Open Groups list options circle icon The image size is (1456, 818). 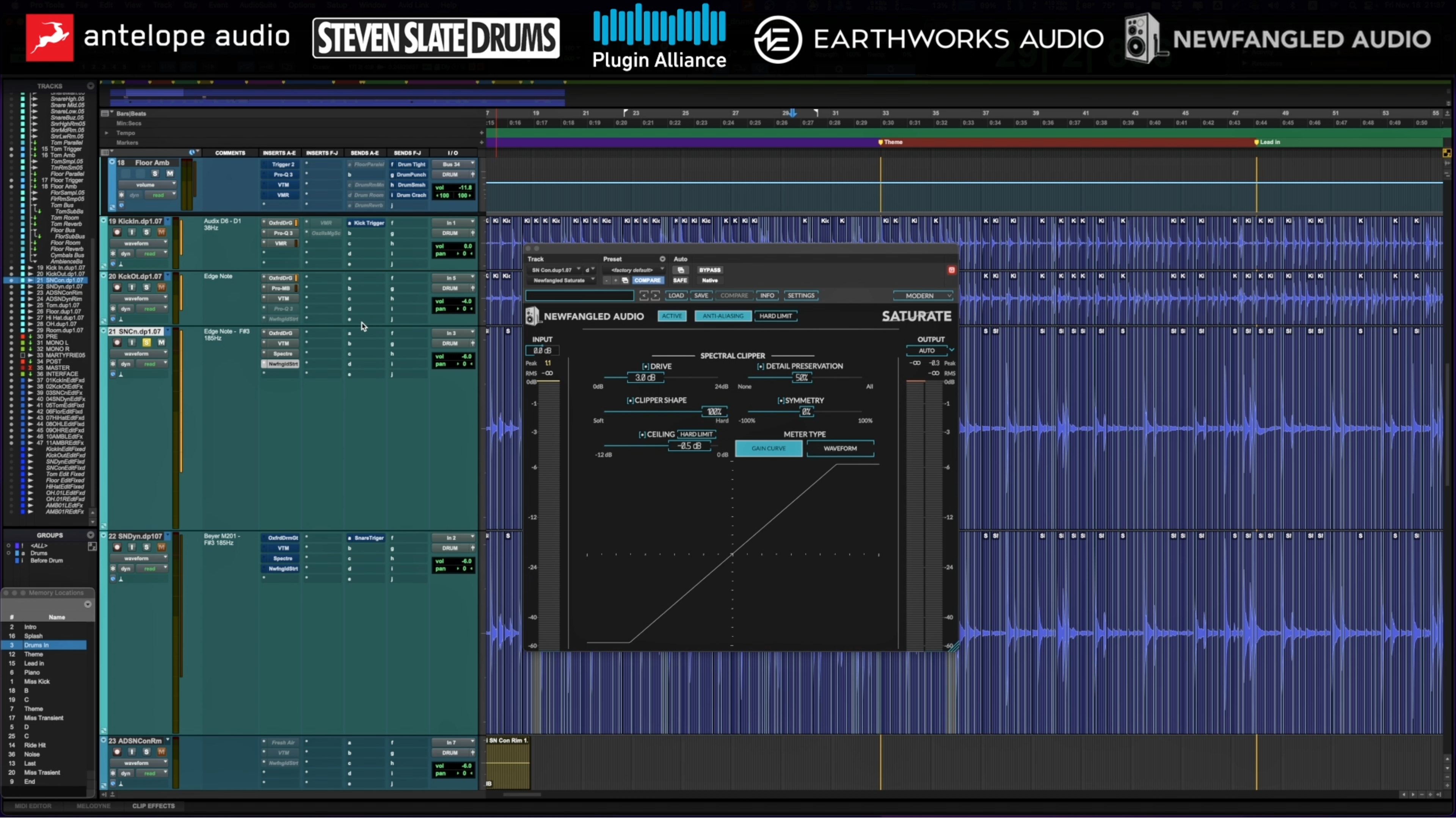[x=91, y=535]
